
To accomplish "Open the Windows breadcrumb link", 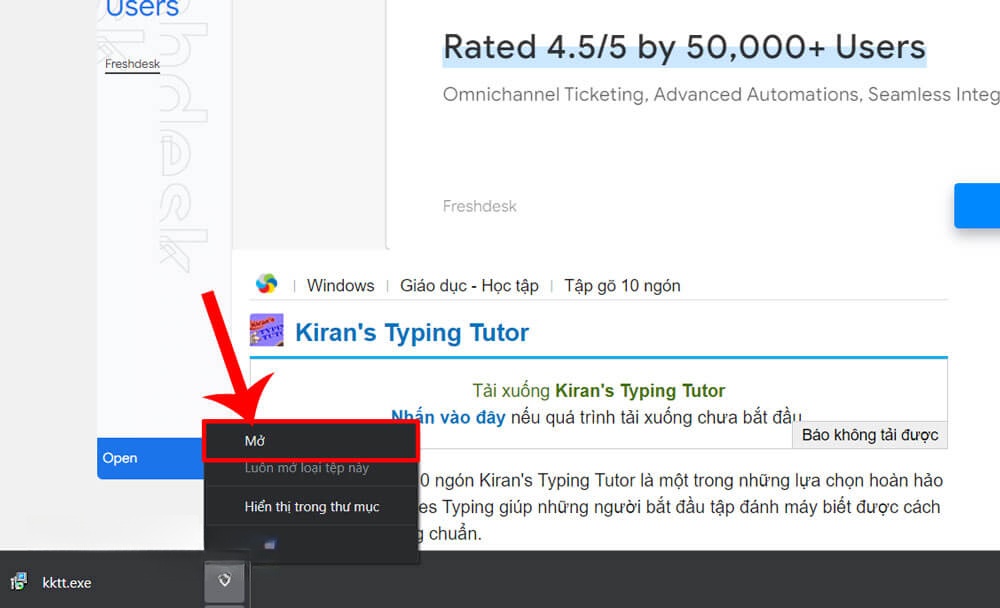I will (341, 285).
